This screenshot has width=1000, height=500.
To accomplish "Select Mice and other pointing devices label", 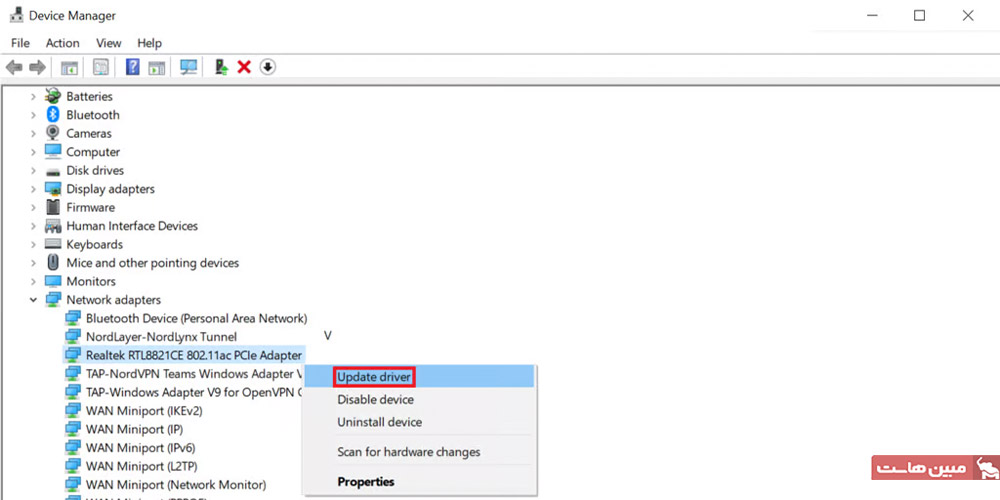I will coord(152,263).
